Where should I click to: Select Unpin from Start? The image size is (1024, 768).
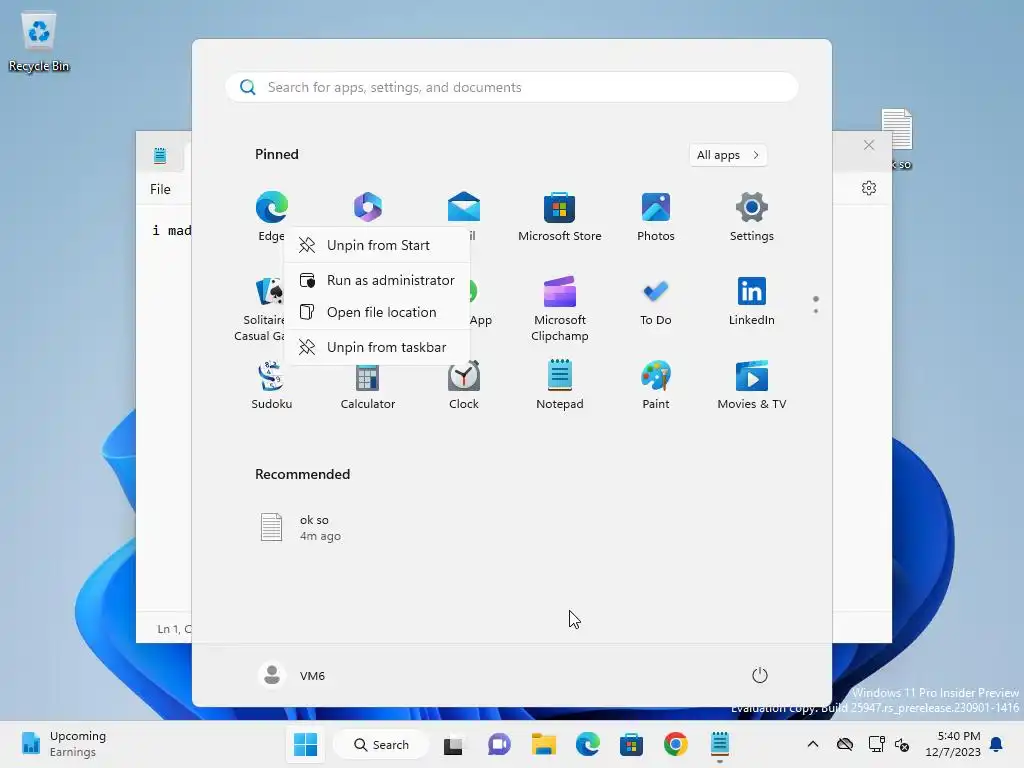click(x=377, y=245)
